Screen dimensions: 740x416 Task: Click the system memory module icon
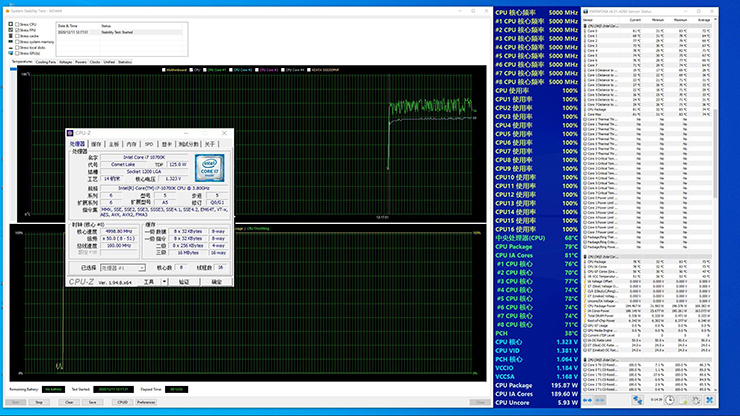pos(11,42)
